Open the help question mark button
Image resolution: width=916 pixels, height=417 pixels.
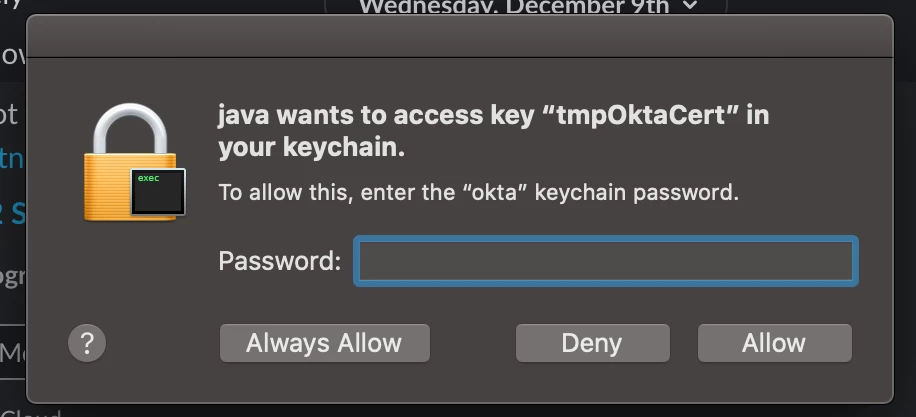pos(87,343)
